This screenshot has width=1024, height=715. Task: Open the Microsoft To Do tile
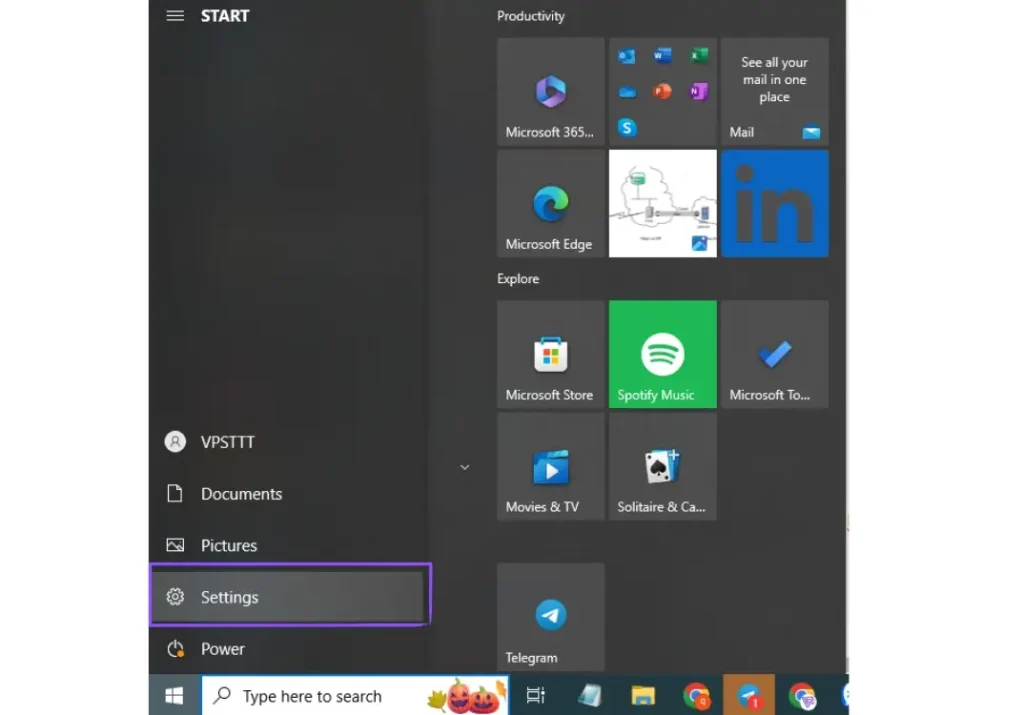[x=775, y=354]
